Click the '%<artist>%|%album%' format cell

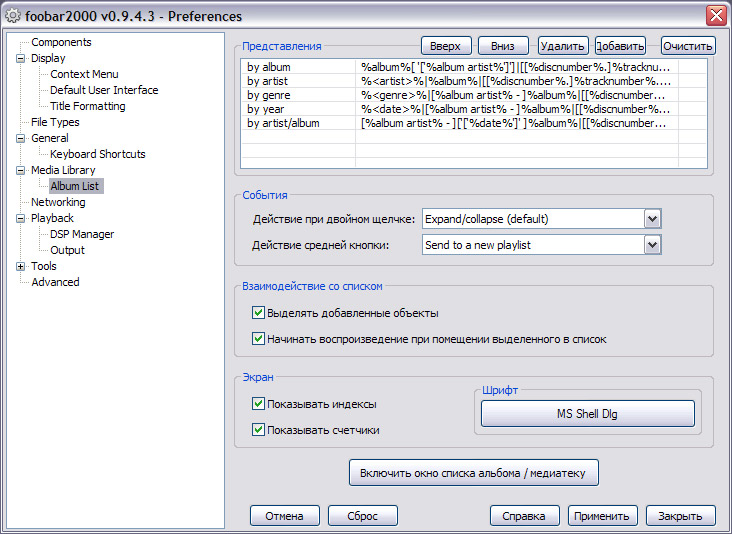[516, 81]
